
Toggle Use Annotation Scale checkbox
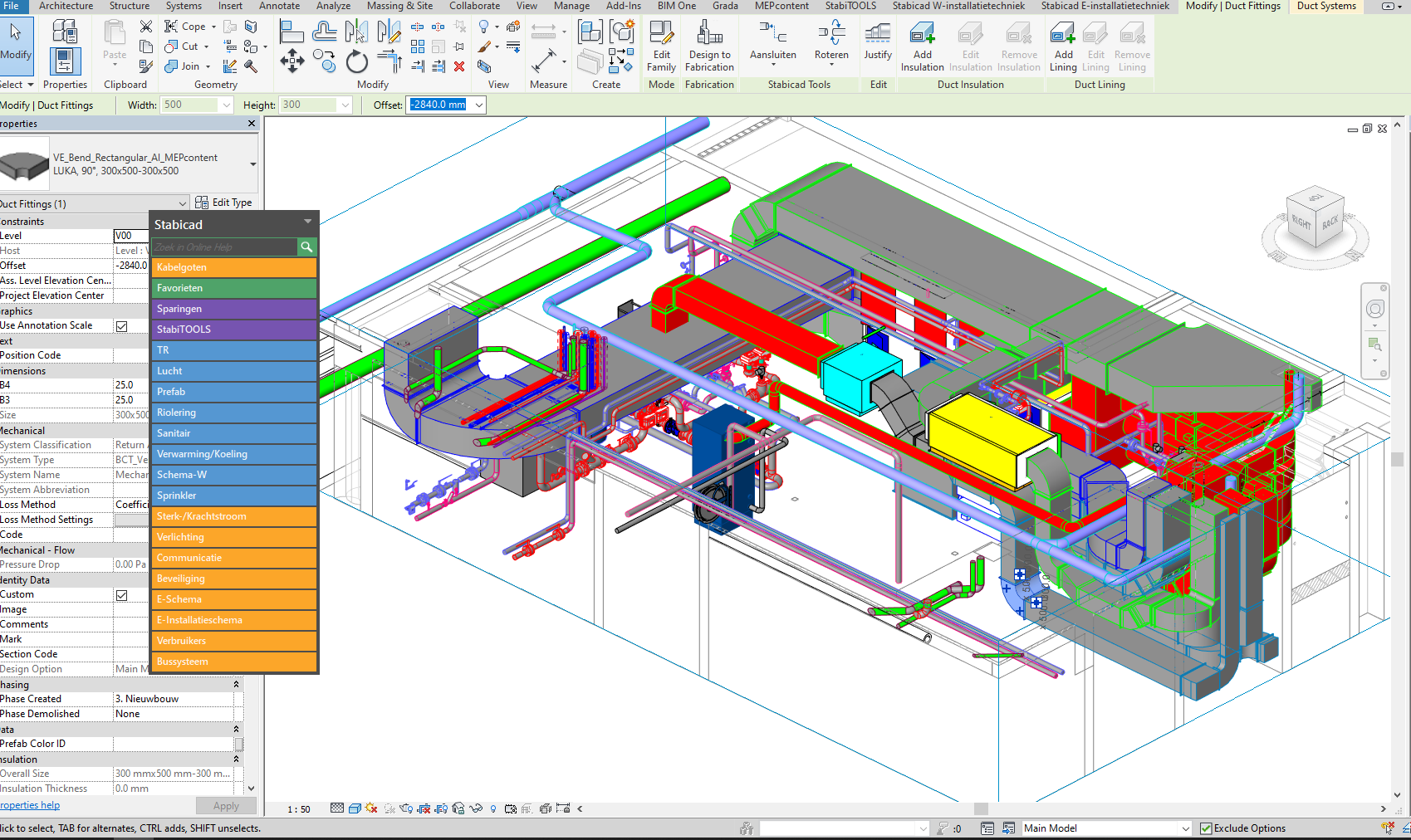click(x=121, y=326)
